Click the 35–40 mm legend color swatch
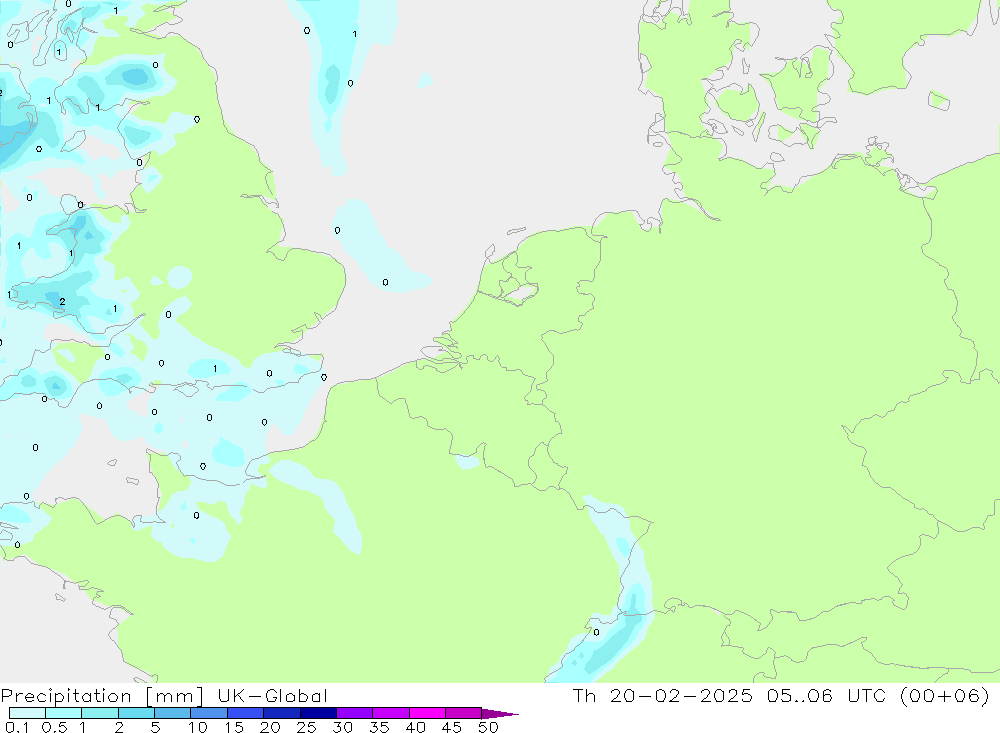The height and width of the screenshot is (733, 1000). pos(391,713)
